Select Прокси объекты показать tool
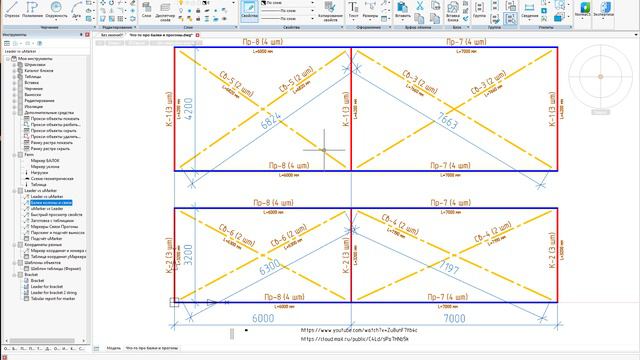The height and width of the screenshot is (360, 640). [x=55, y=119]
